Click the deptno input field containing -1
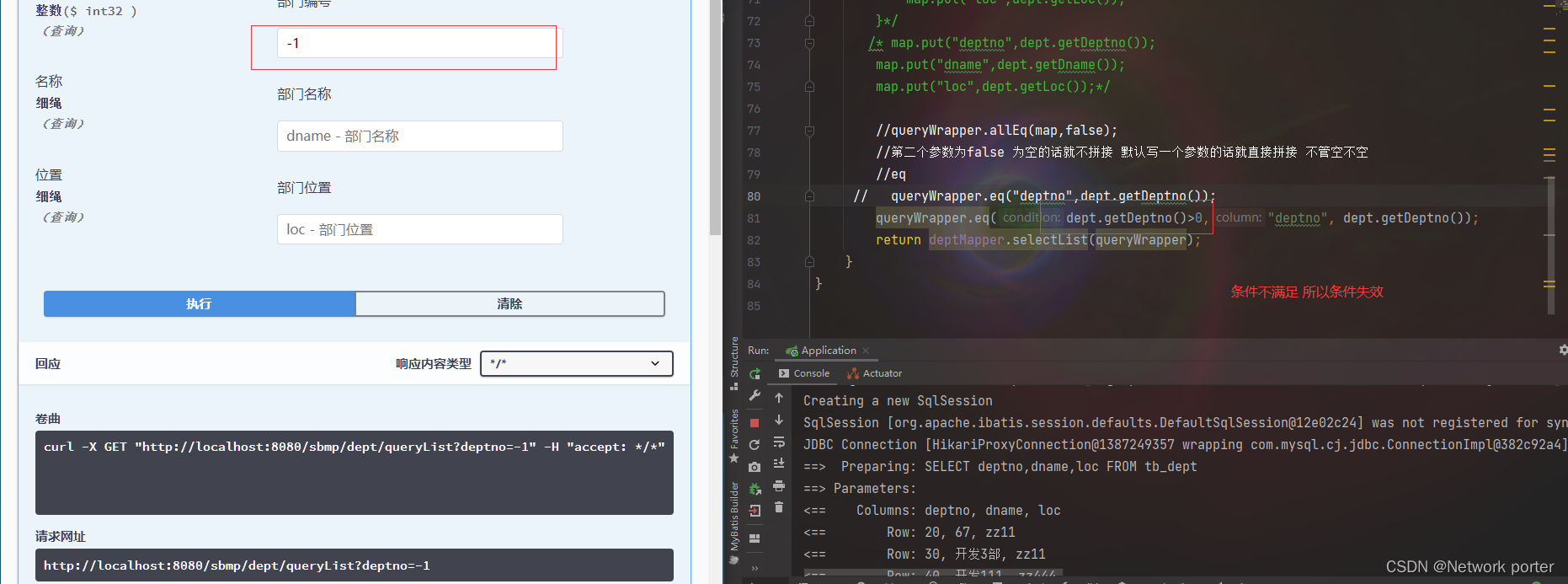Image resolution: width=1568 pixels, height=584 pixels. coord(419,43)
